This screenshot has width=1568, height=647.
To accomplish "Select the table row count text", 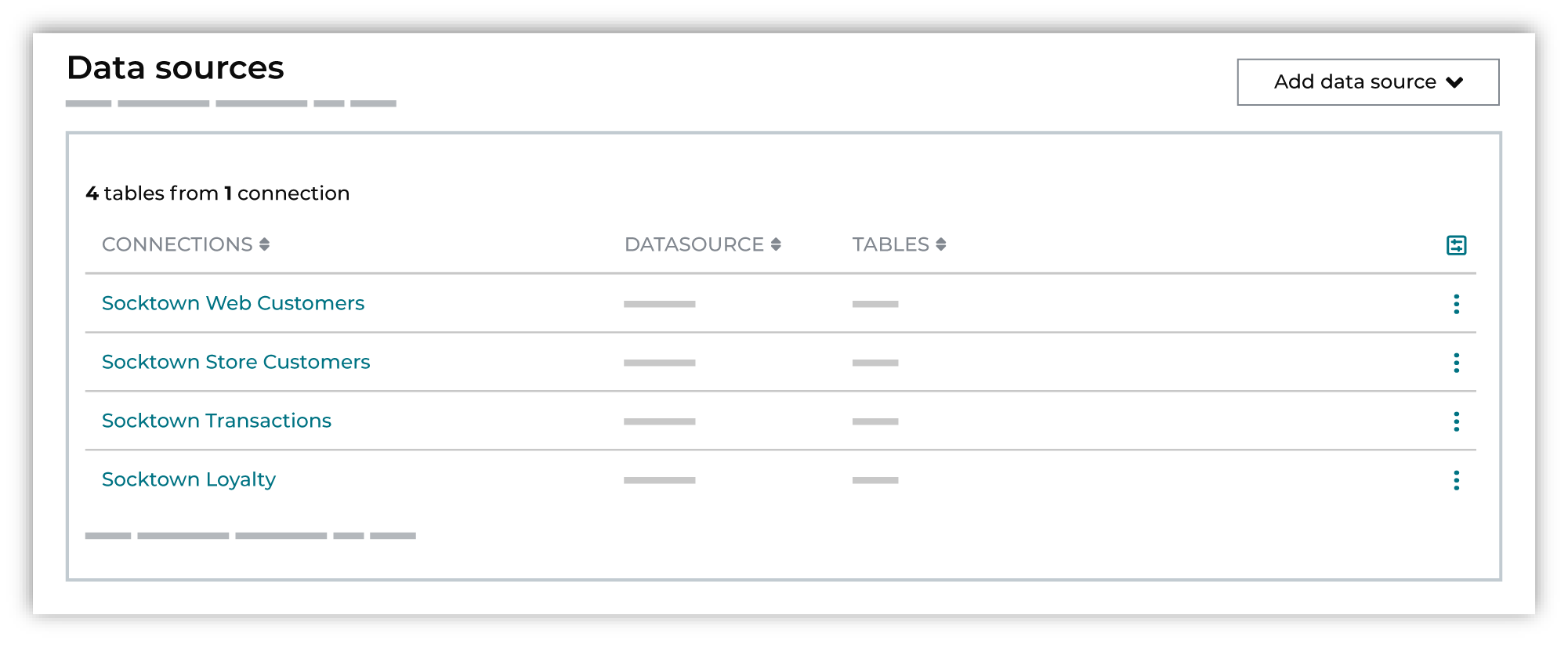I will (x=216, y=193).
